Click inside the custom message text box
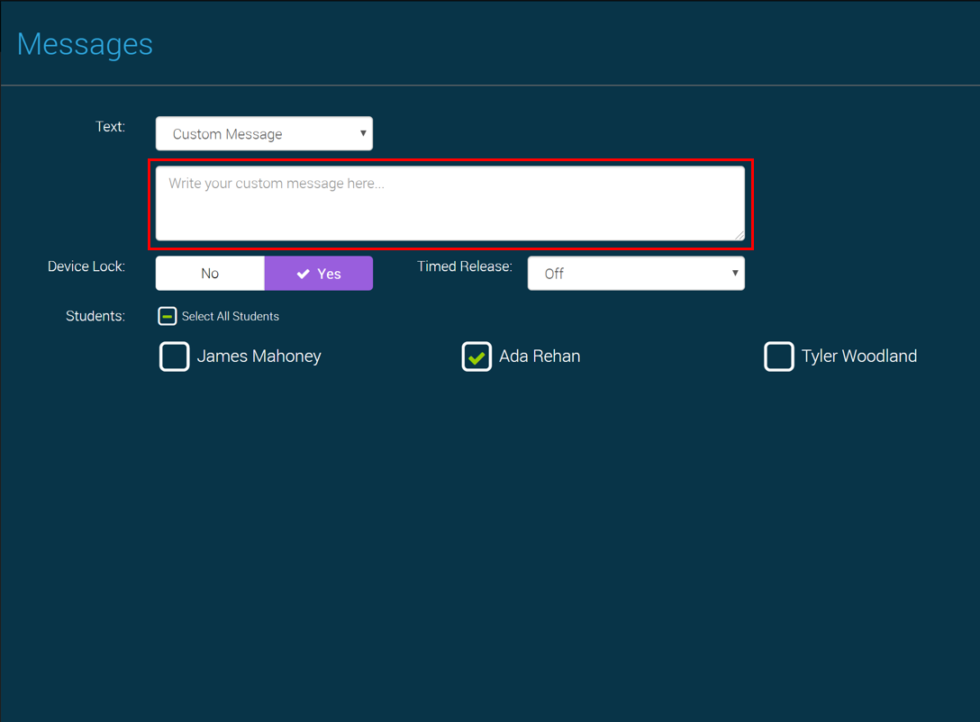 (450, 203)
